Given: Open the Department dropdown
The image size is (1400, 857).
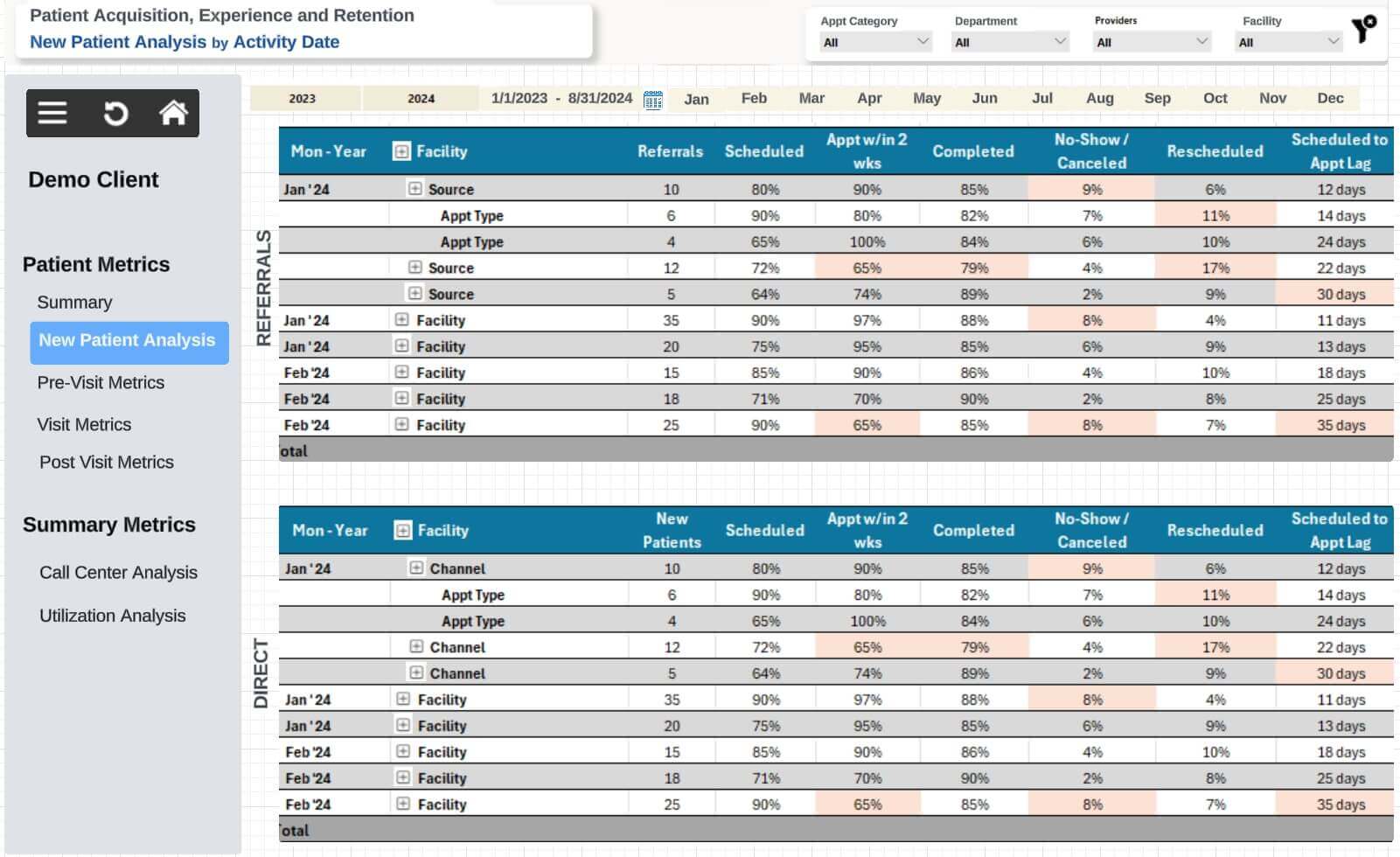Looking at the screenshot, I should coord(1010,42).
